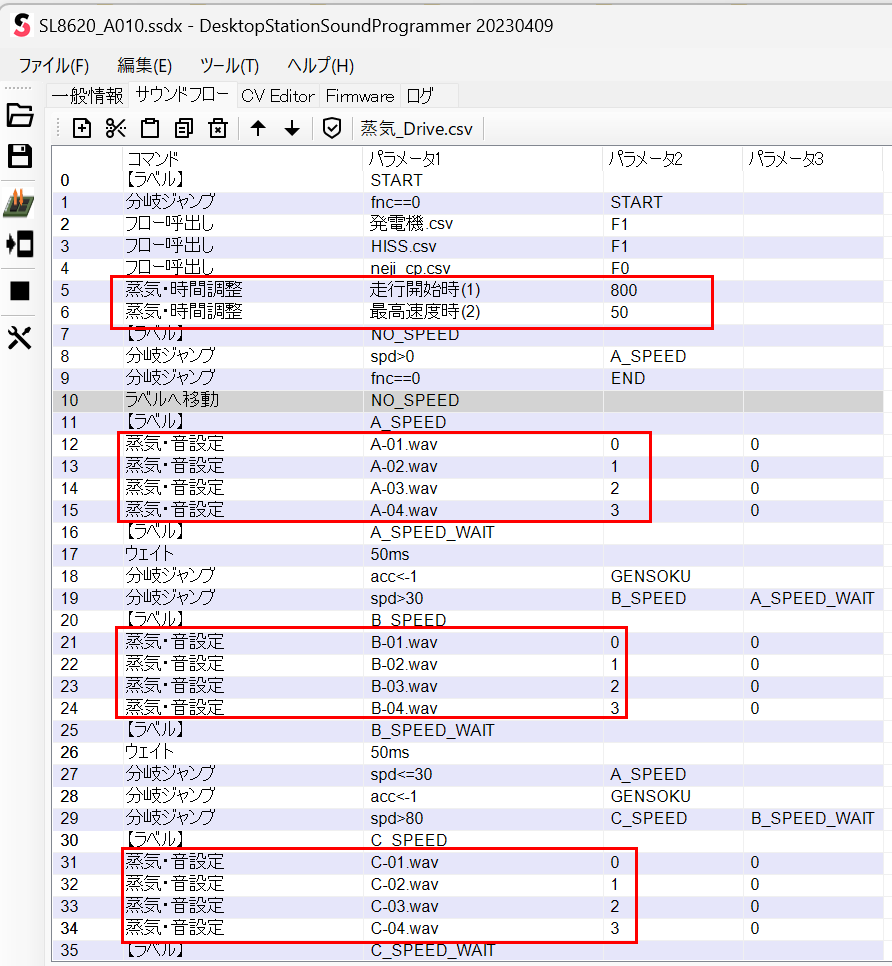Switch to the Firmware tab
This screenshot has width=892, height=966.
point(360,96)
